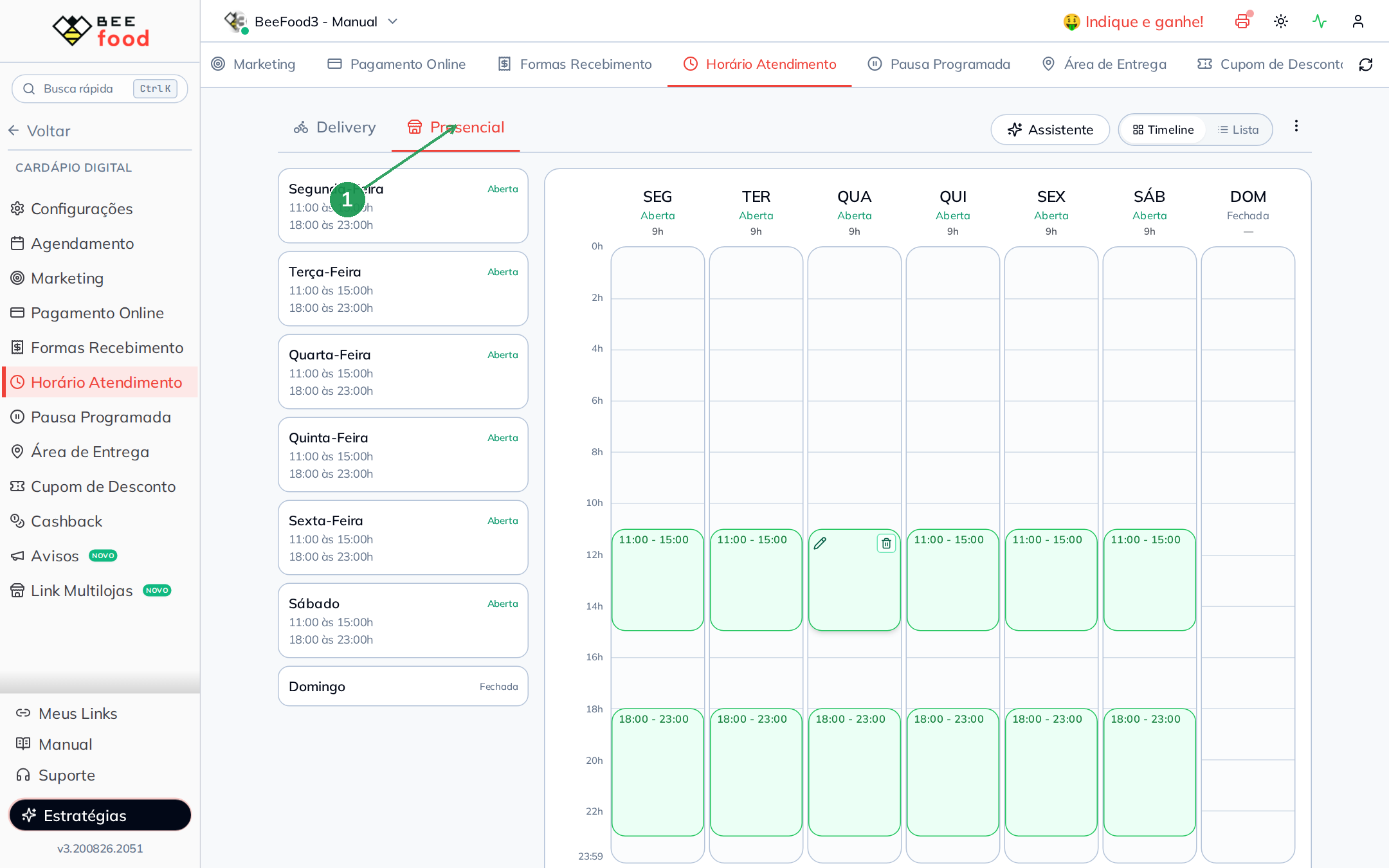Select Monday 11:00 - 15:00 timeline block
This screenshot has height=868, width=1389.
coord(657,580)
